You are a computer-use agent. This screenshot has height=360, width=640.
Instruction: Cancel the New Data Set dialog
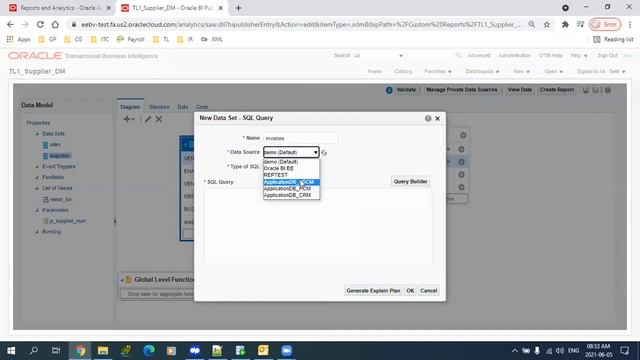pyautogui.click(x=429, y=291)
